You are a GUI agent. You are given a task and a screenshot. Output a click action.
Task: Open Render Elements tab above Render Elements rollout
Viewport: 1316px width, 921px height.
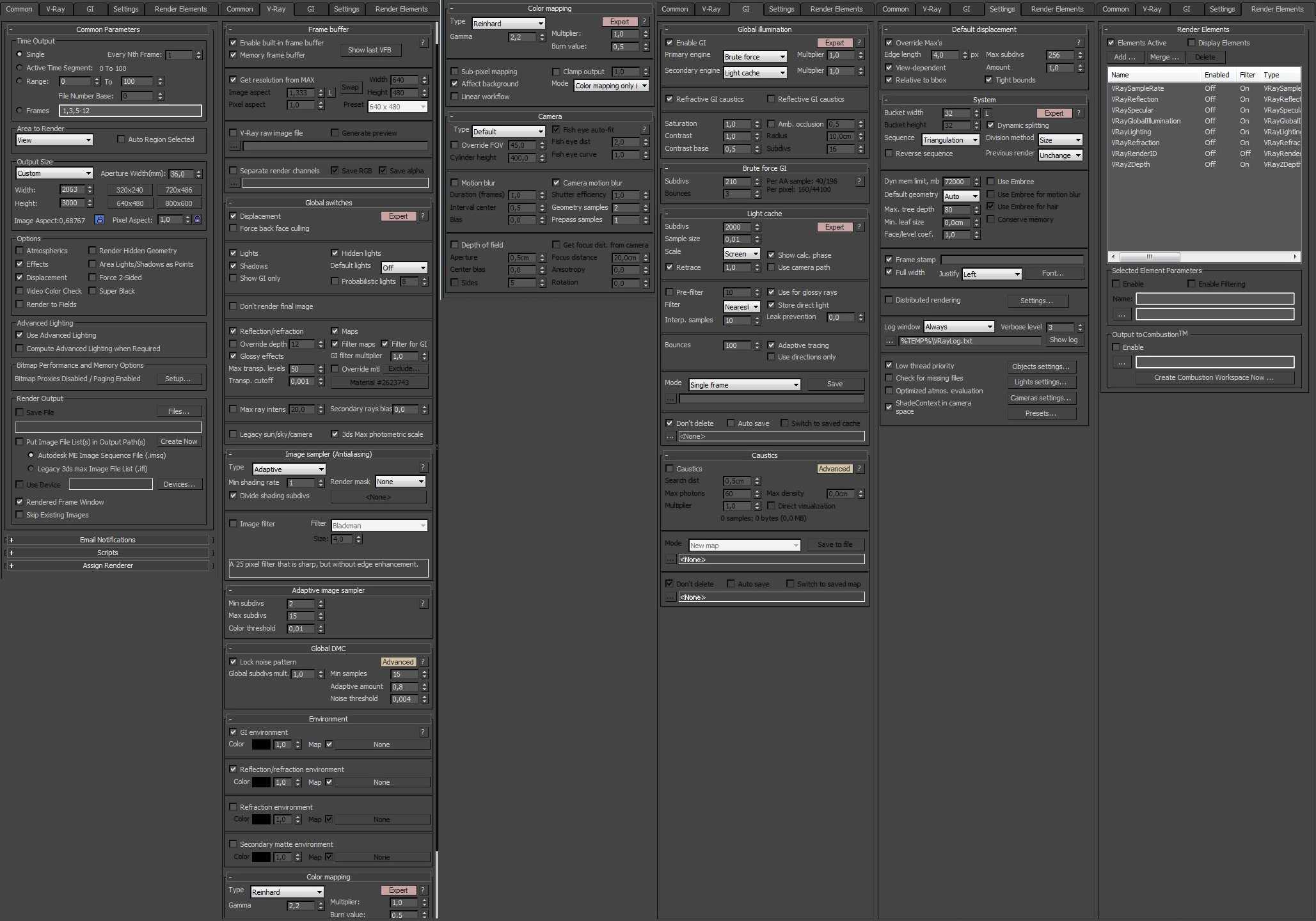point(1277,9)
